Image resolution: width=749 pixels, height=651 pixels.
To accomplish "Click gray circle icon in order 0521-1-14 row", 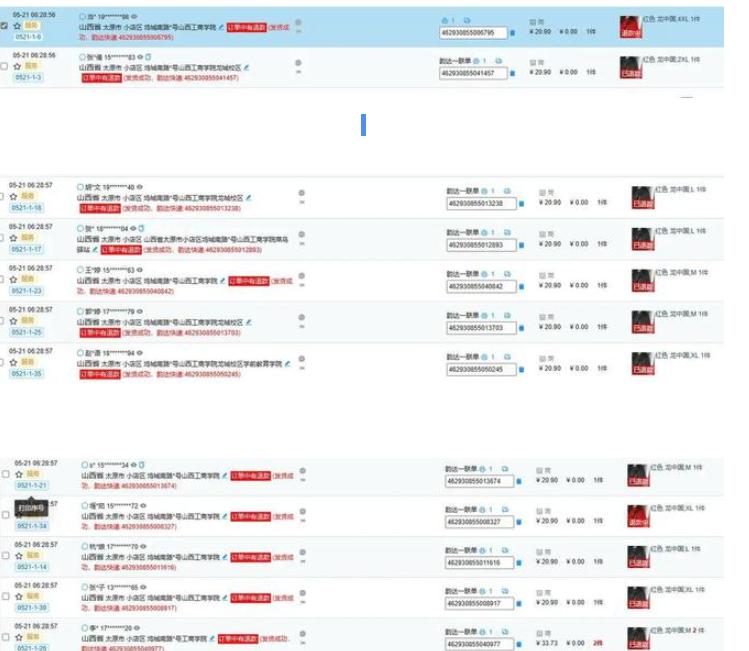I will click(x=303, y=552).
